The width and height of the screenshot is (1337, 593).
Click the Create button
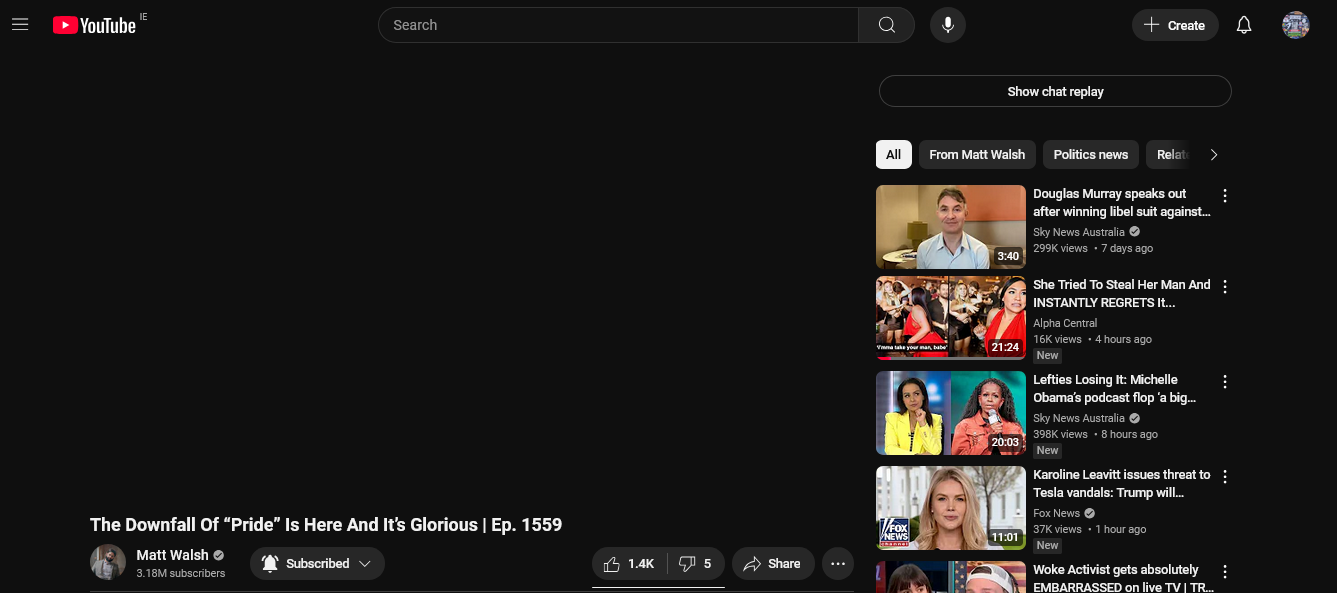pos(1175,25)
